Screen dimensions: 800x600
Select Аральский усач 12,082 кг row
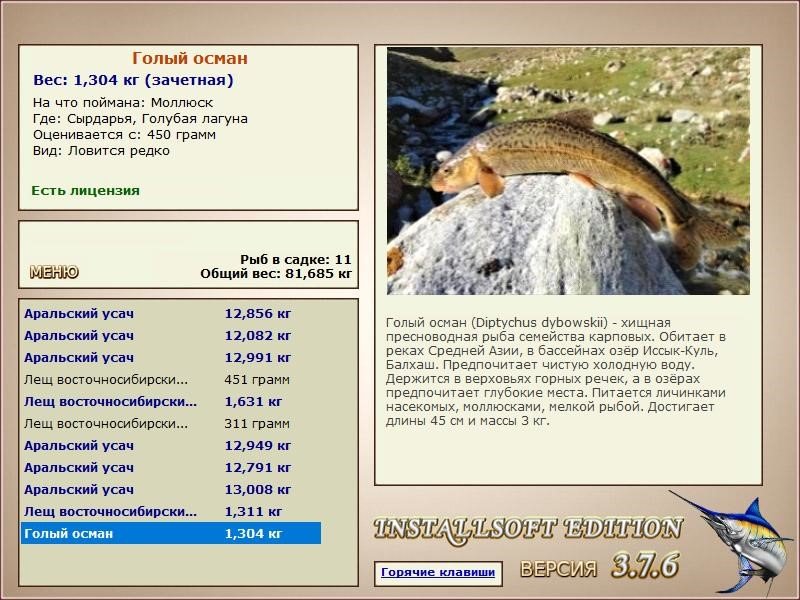171,336
